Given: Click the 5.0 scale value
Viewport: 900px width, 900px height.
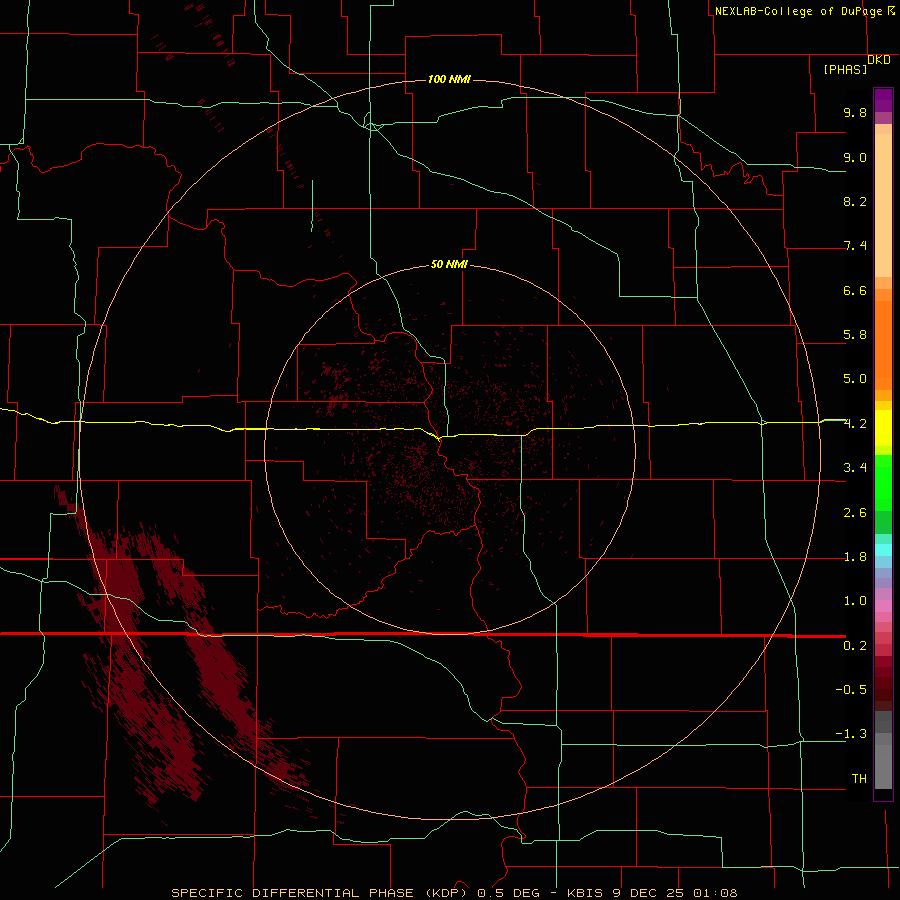Looking at the screenshot, I should tap(855, 379).
